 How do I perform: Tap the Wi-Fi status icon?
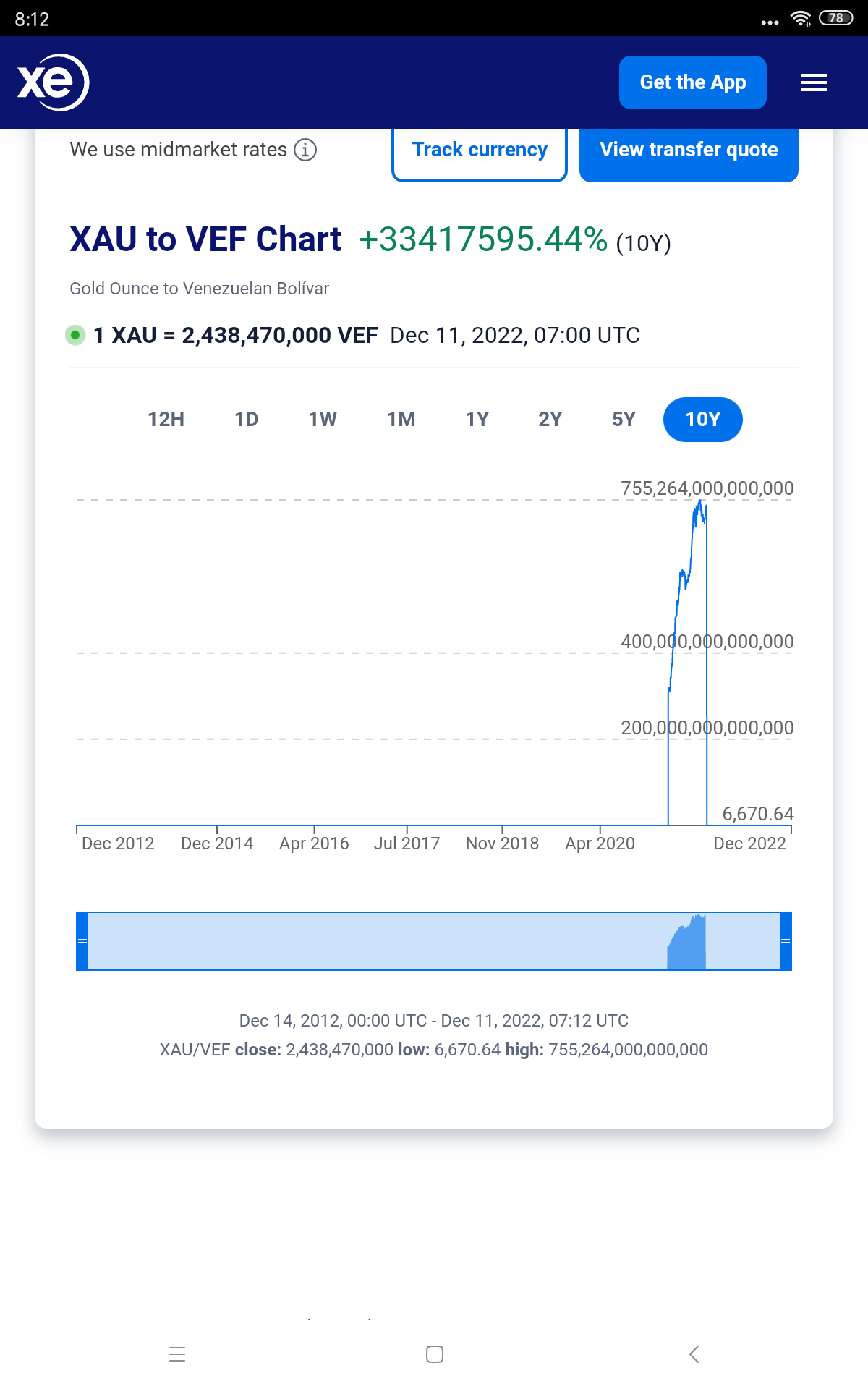coord(801,19)
